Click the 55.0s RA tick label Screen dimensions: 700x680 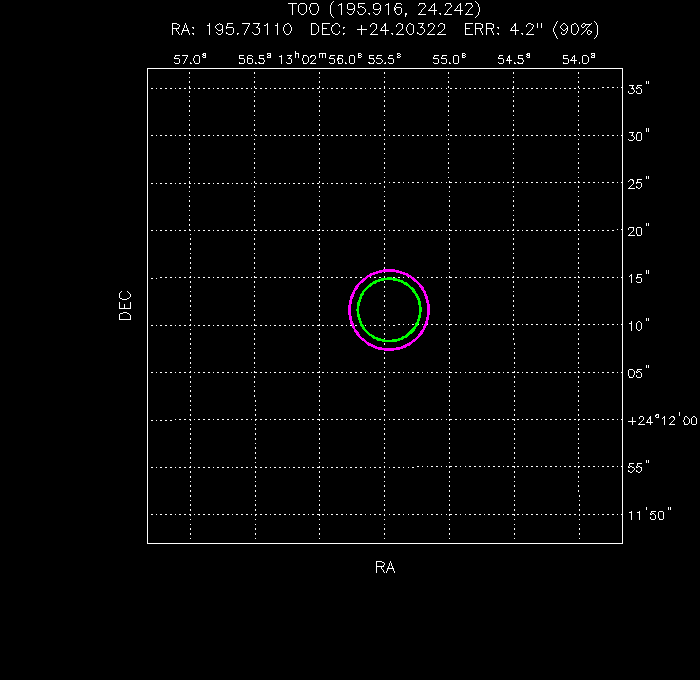(449, 59)
